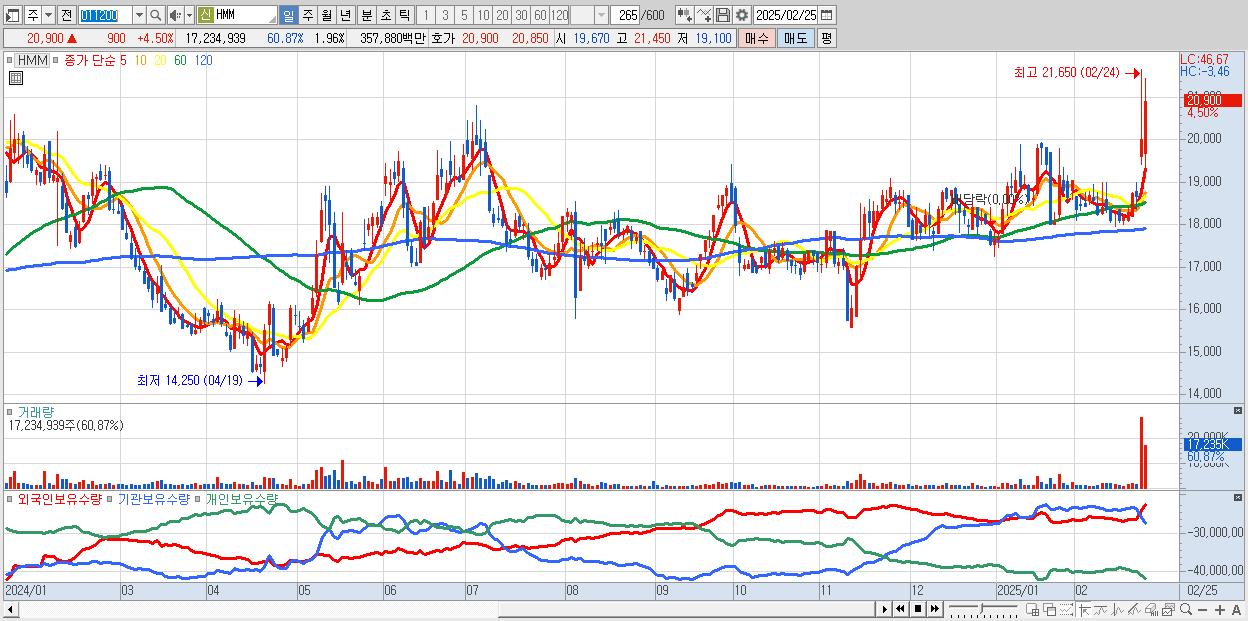This screenshot has height=621, width=1248.
Task: Toggle the 평 button next to 매도
Action: coord(826,38)
